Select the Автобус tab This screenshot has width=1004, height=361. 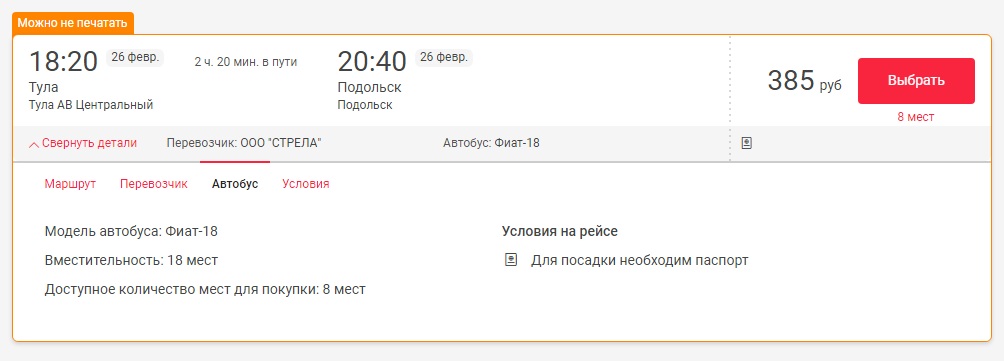tap(235, 184)
